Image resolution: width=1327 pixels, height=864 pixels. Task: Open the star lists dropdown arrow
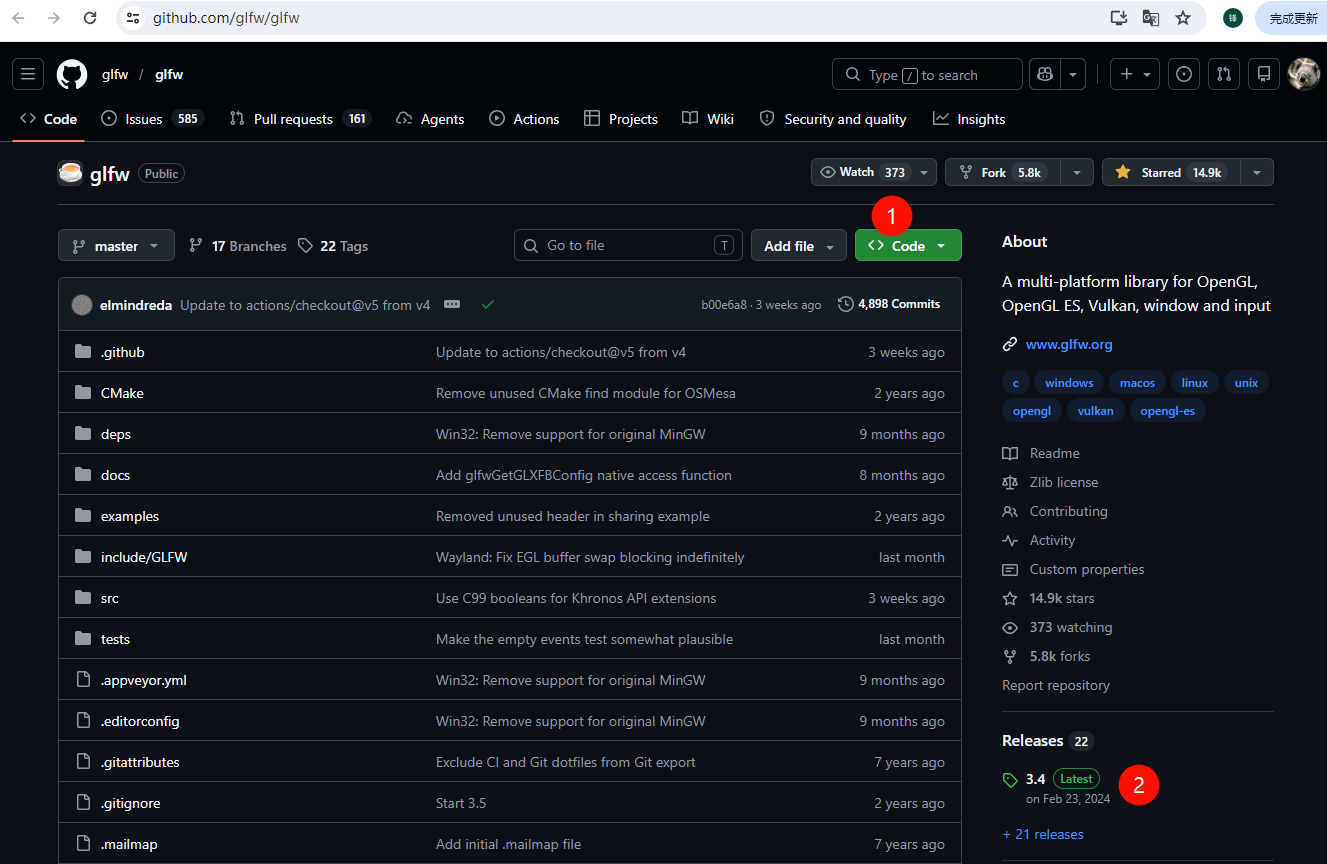pyautogui.click(x=1257, y=172)
